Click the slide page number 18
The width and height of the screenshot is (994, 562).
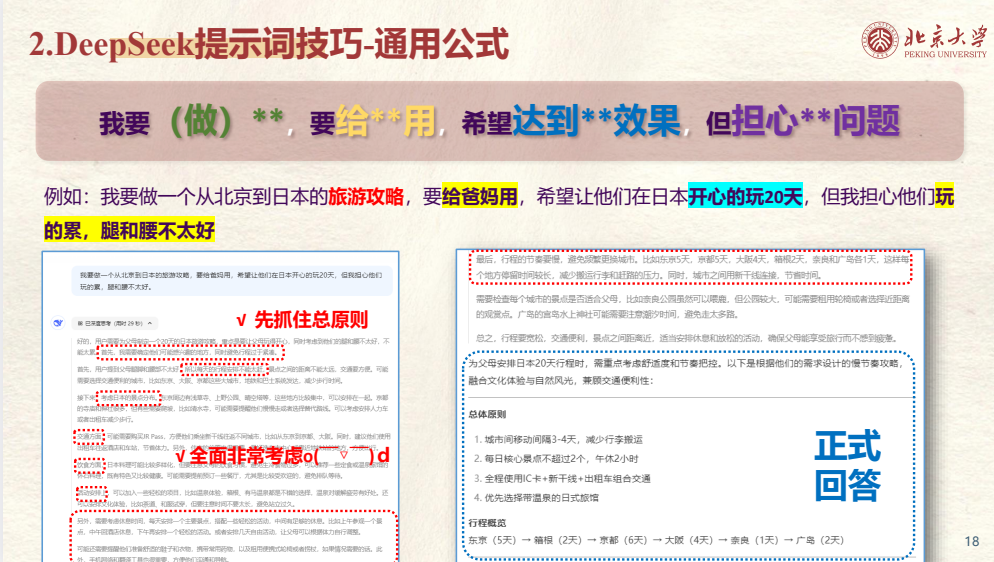coord(972,541)
